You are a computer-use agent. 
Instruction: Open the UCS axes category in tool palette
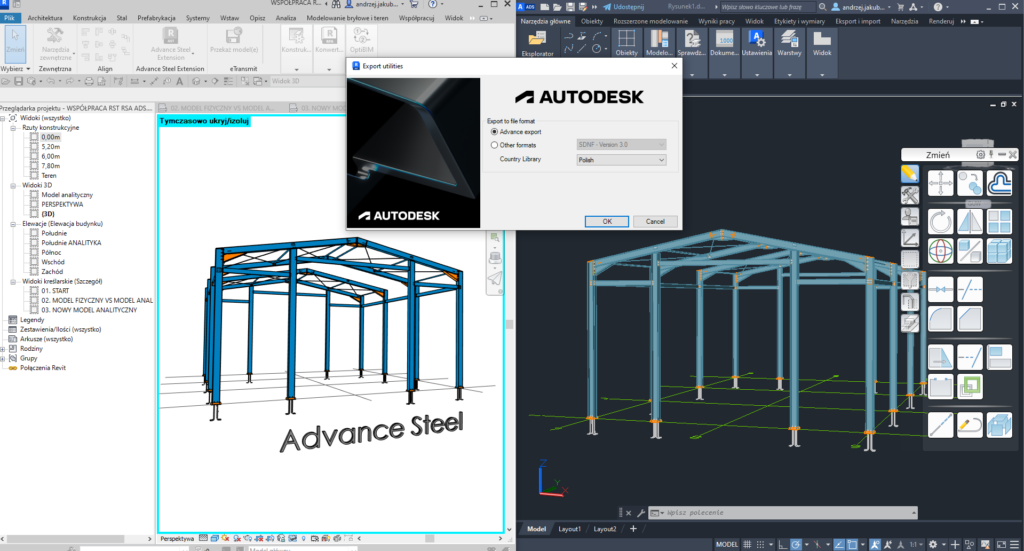(x=910, y=238)
